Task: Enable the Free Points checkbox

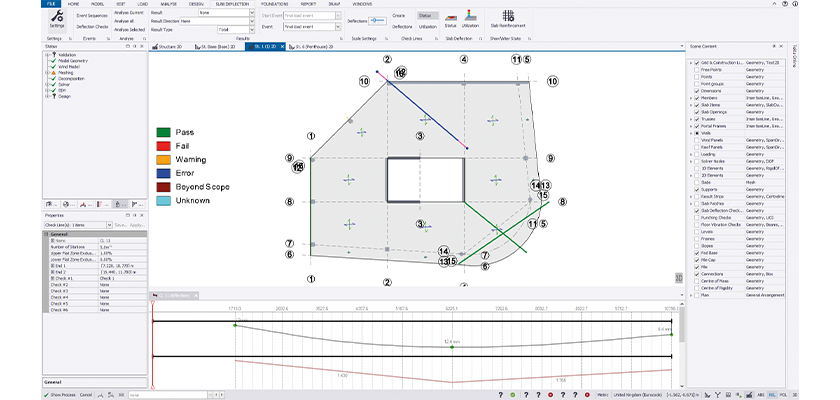Action: point(695,69)
